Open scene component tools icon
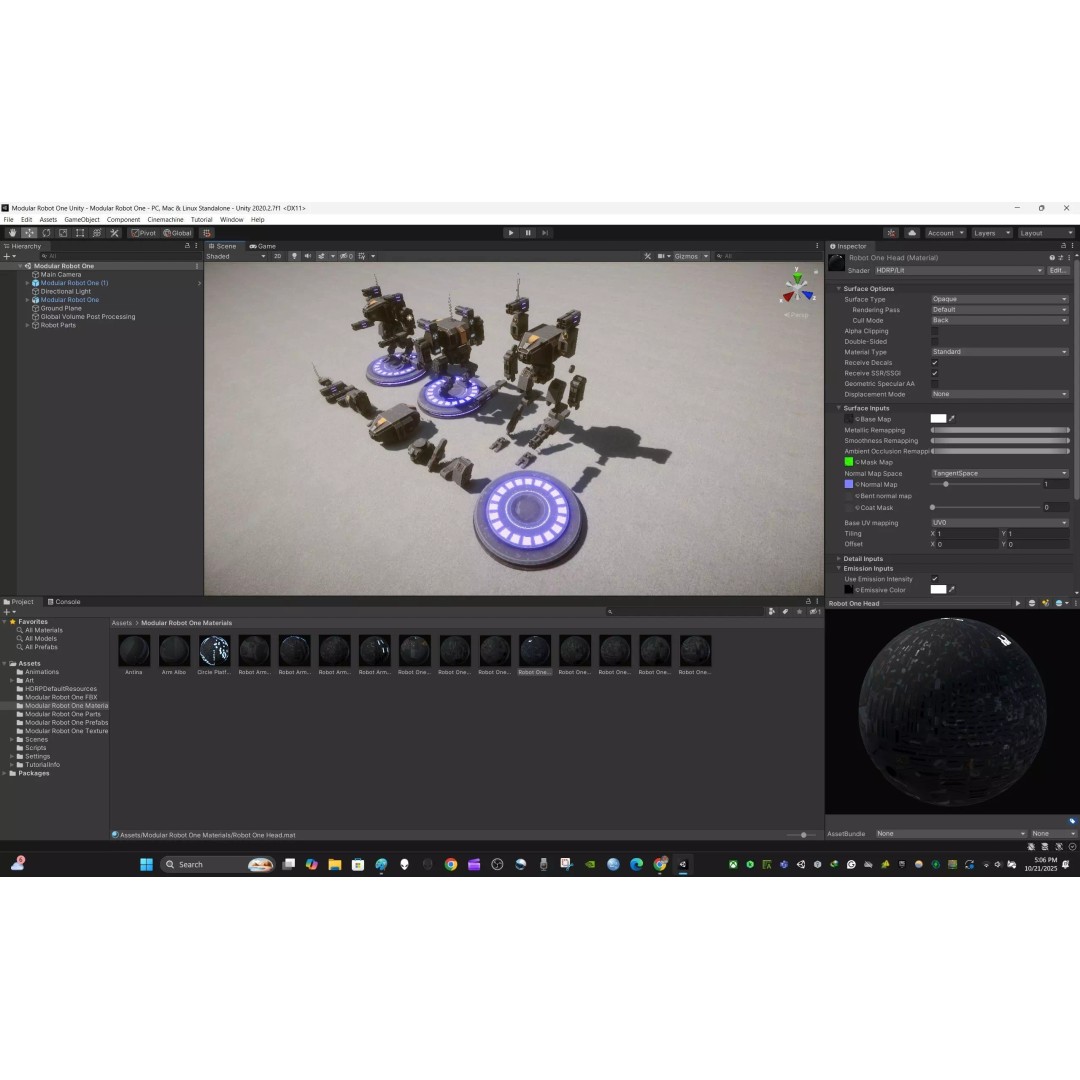The width and height of the screenshot is (1080, 1080). [x=647, y=256]
